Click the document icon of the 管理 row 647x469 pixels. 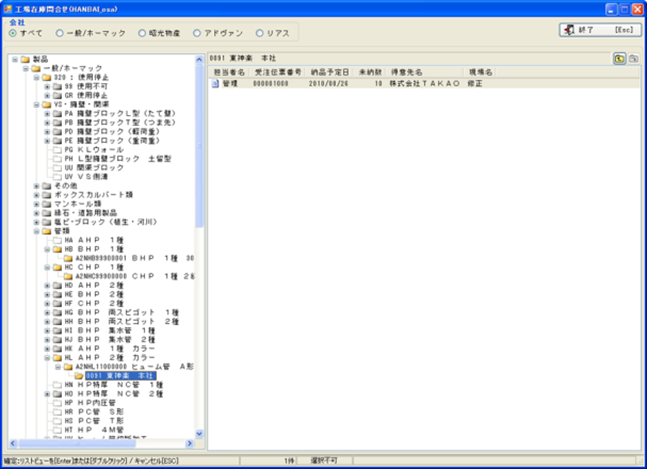(x=215, y=84)
